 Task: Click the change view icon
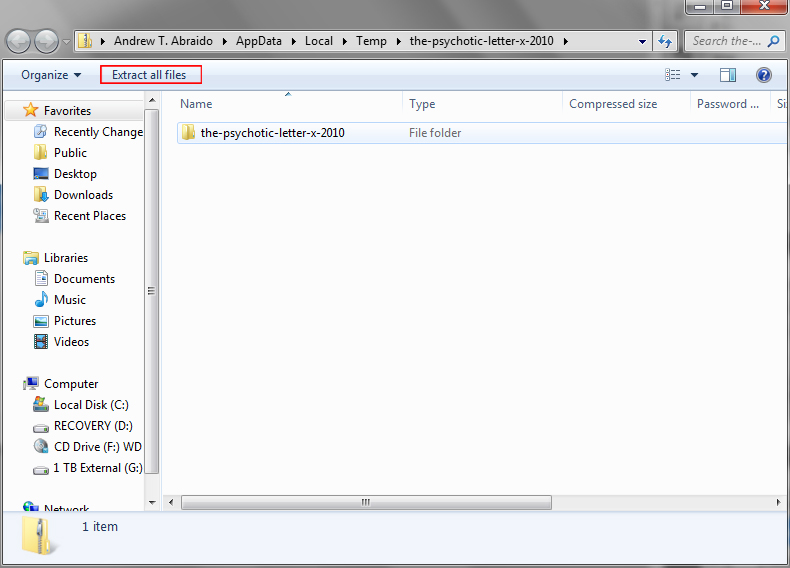[673, 75]
